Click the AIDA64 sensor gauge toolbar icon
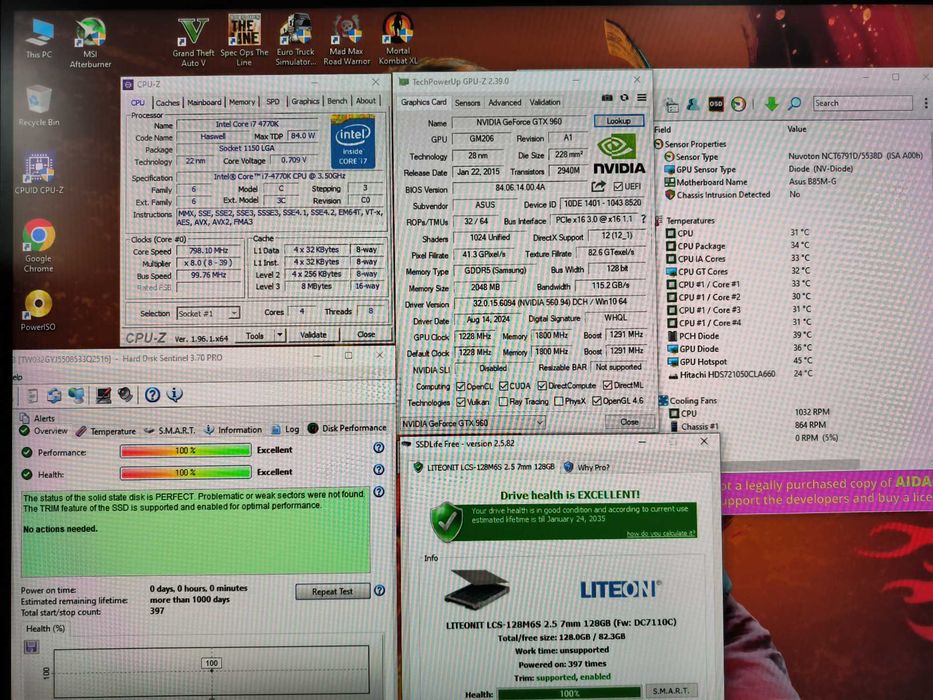 click(738, 104)
